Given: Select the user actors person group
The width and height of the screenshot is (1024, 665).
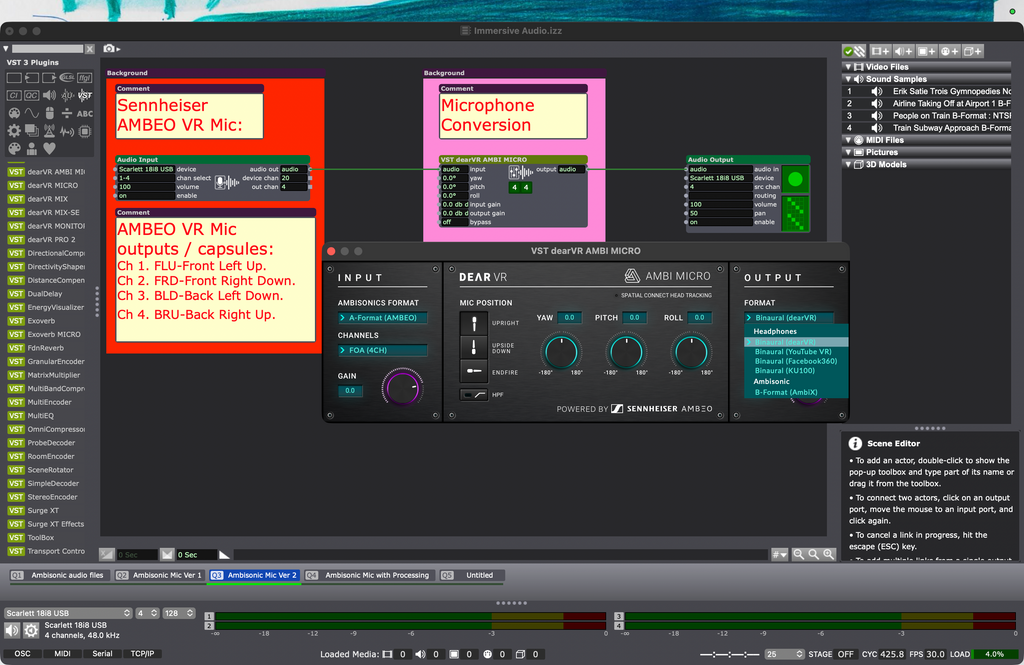Looking at the screenshot, I should tap(31, 149).
